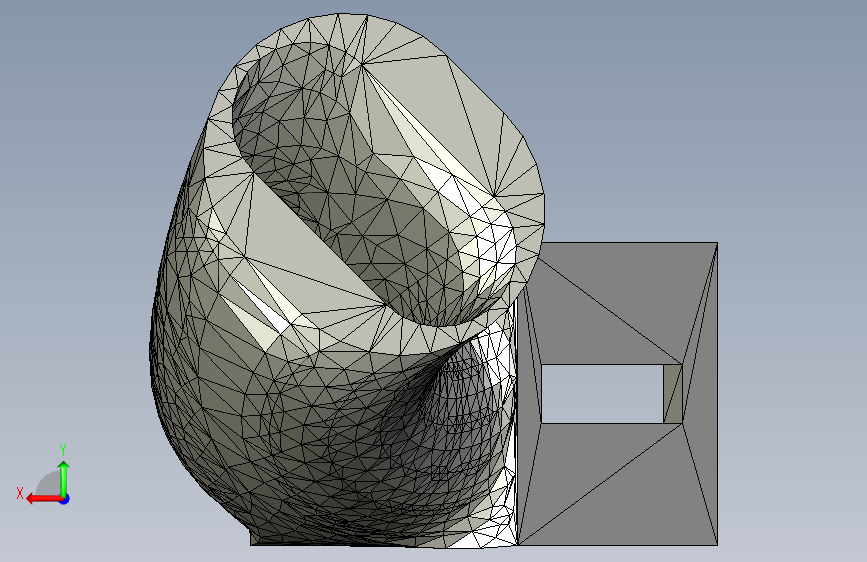The image size is (867, 562).
Task: Click the green "Y" label above the triad
Action: [63, 449]
